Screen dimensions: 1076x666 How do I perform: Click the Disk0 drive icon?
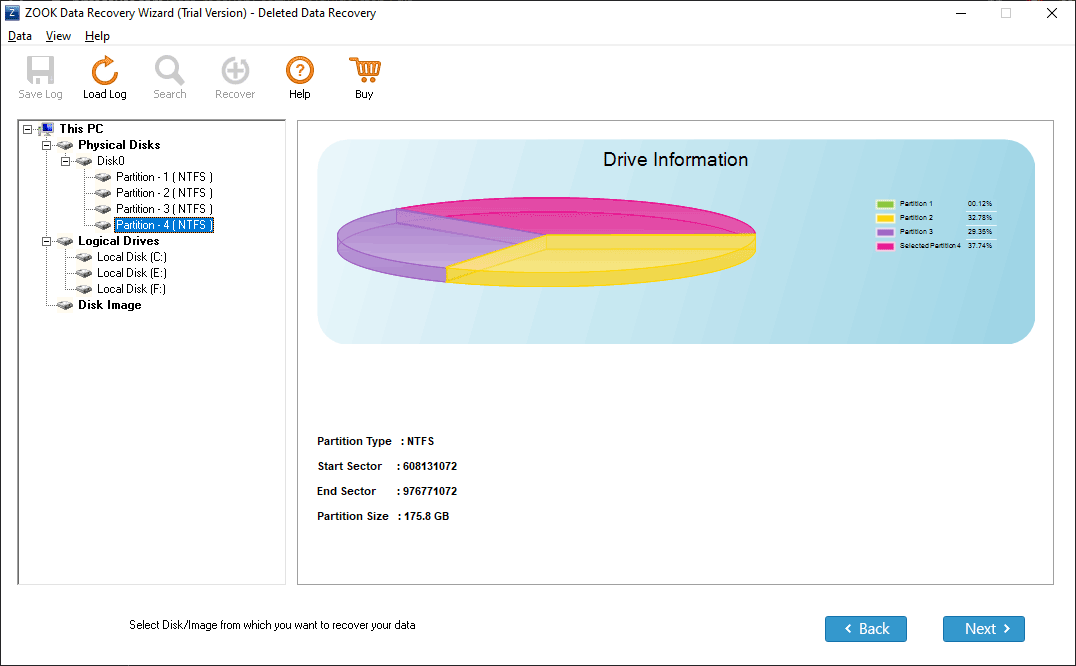coord(84,161)
